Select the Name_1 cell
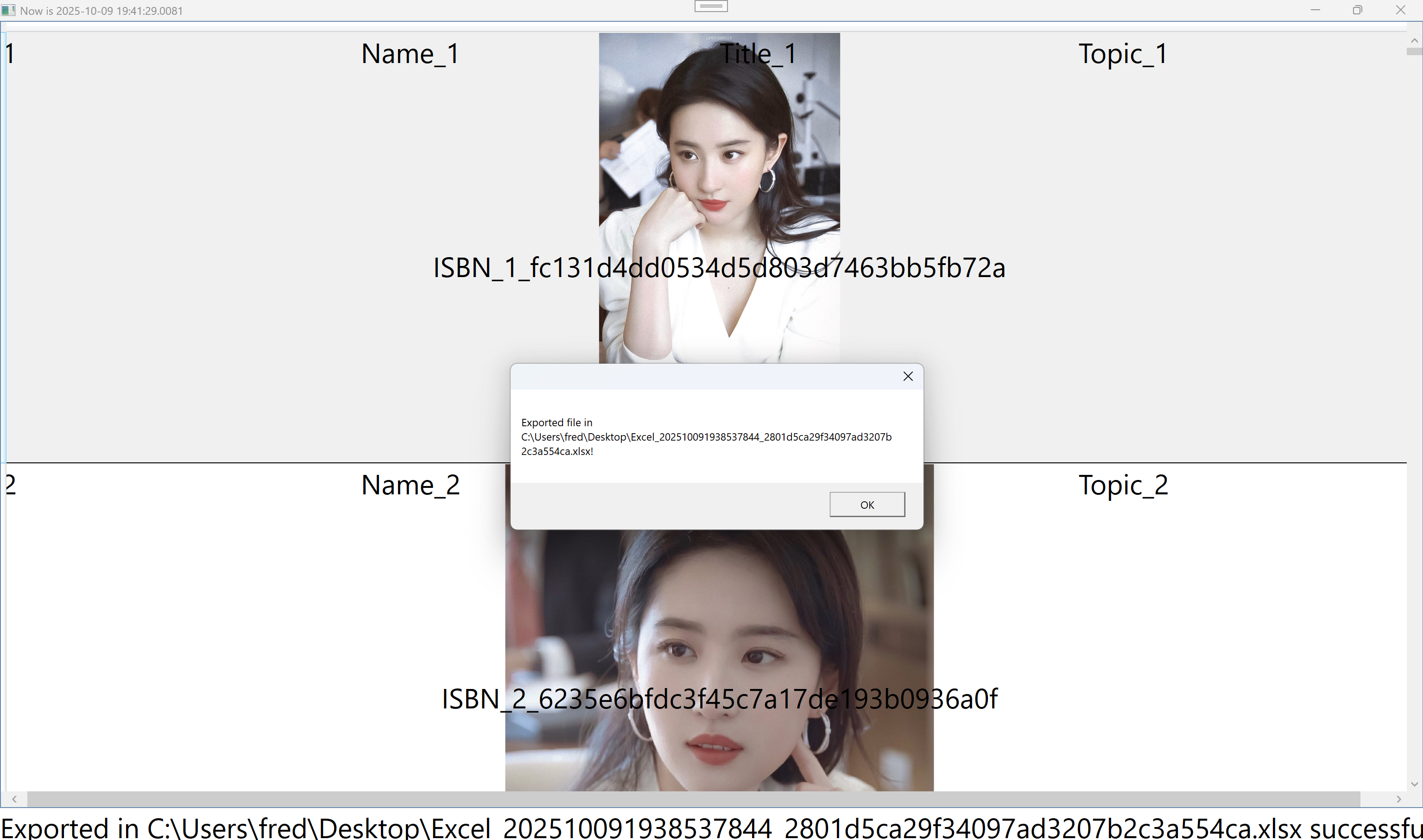1423x840 pixels. pos(410,54)
